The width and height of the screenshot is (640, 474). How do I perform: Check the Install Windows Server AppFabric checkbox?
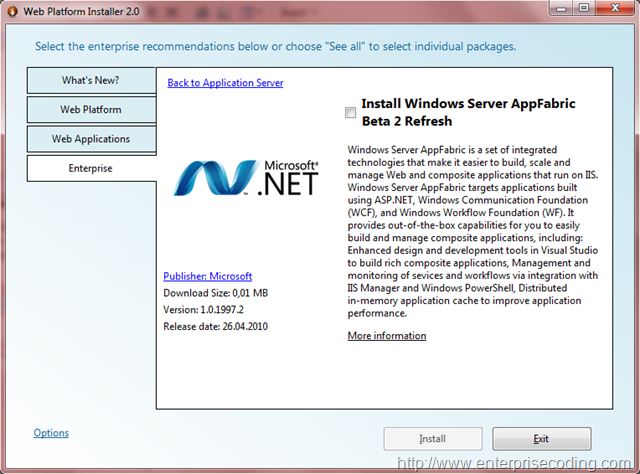350,112
